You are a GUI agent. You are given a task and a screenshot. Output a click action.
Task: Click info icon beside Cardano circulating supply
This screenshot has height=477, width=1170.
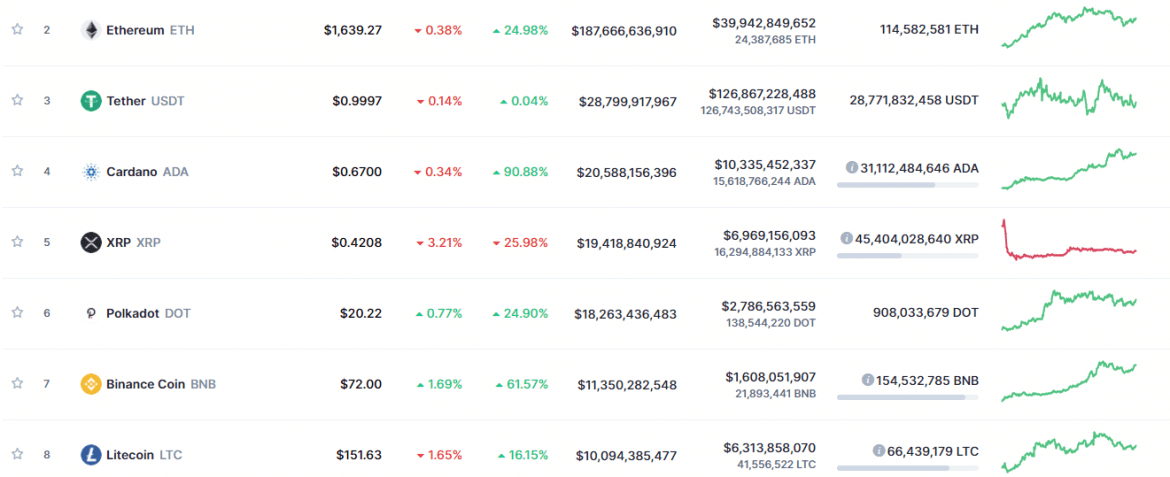point(852,168)
